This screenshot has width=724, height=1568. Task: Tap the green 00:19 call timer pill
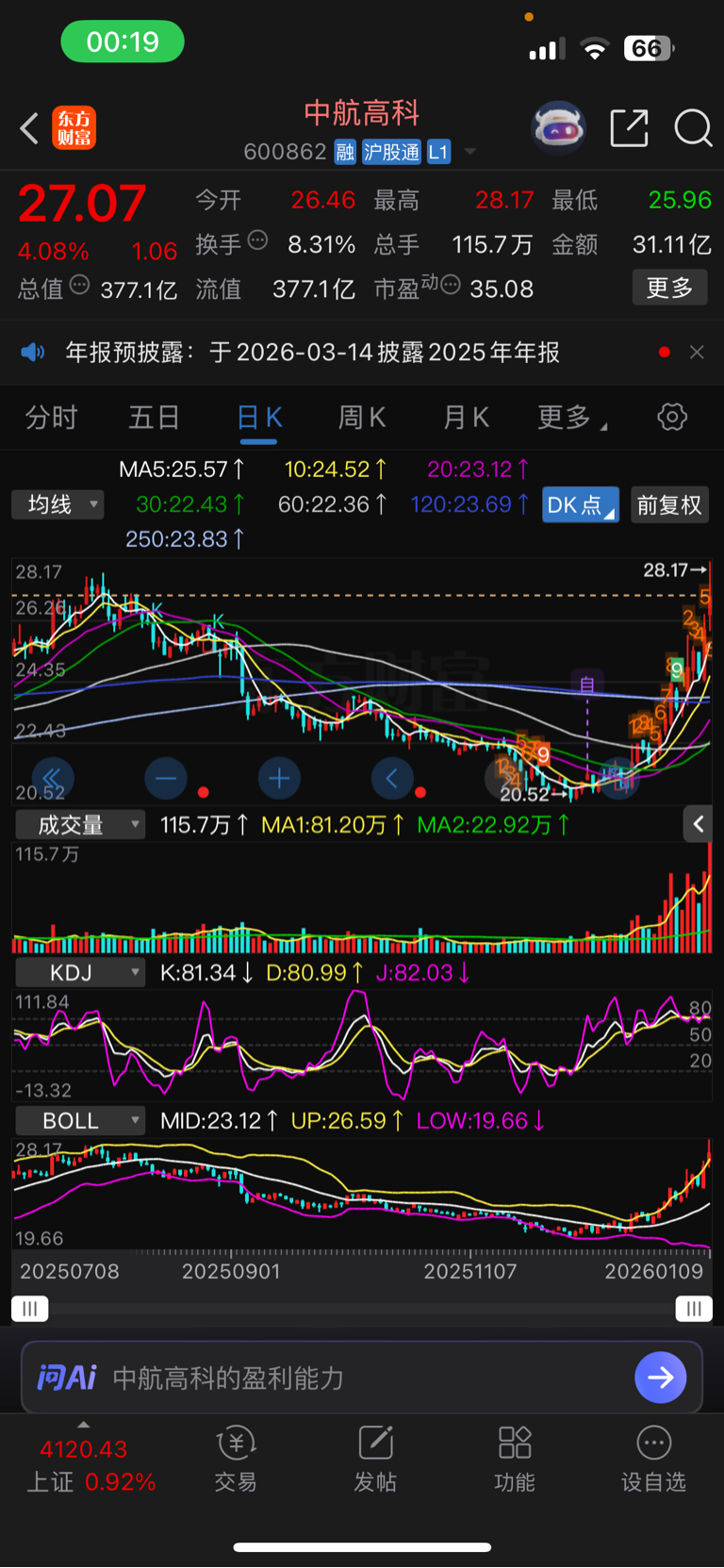[x=123, y=41]
